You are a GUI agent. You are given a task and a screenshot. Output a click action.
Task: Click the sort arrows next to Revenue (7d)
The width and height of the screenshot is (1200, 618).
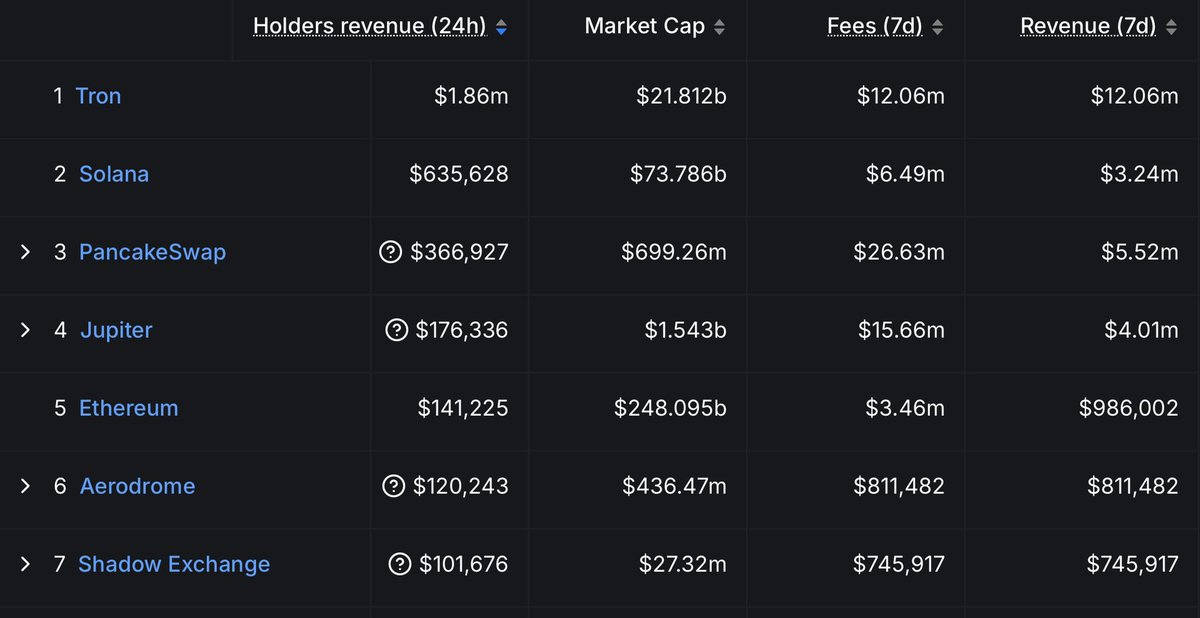click(x=1171, y=27)
